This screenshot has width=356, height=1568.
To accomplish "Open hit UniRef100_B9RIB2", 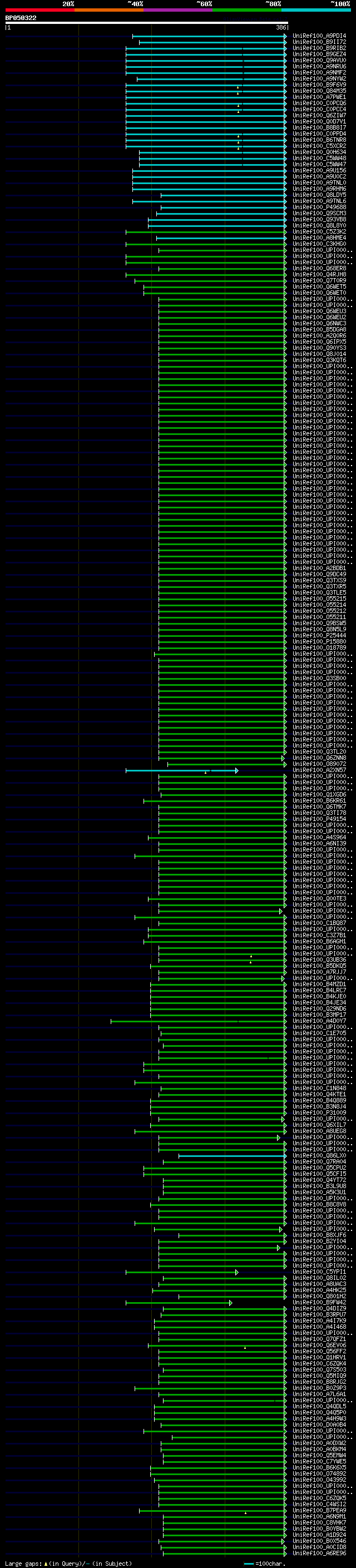I will click(x=319, y=48).
